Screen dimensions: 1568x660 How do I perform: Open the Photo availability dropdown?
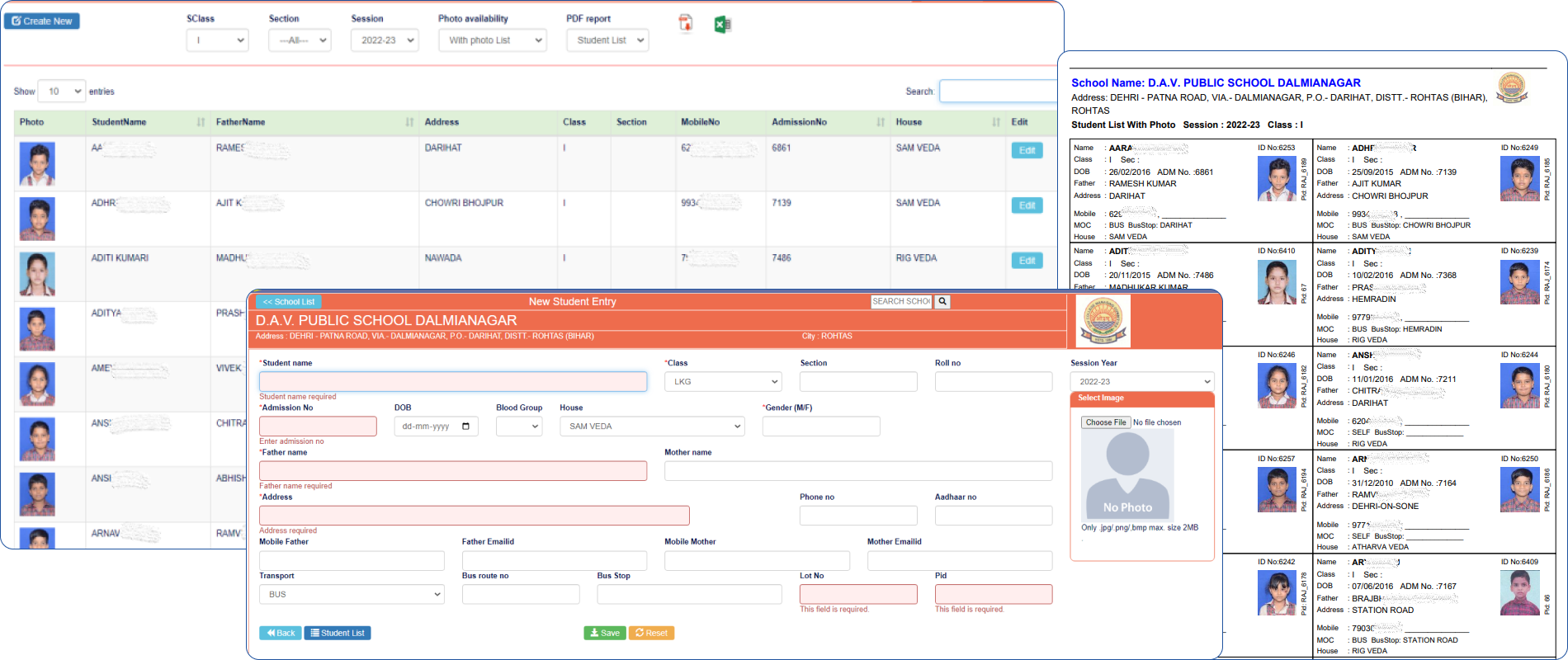tap(493, 40)
